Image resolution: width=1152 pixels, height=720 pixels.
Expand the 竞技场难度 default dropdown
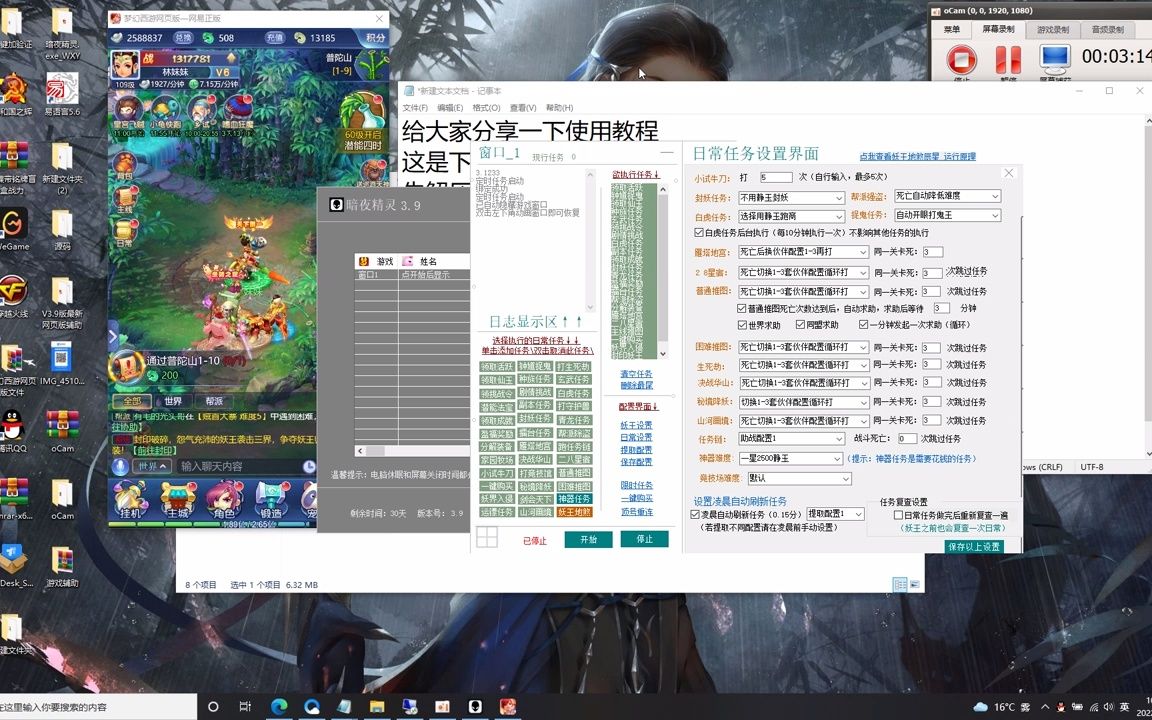coord(799,478)
